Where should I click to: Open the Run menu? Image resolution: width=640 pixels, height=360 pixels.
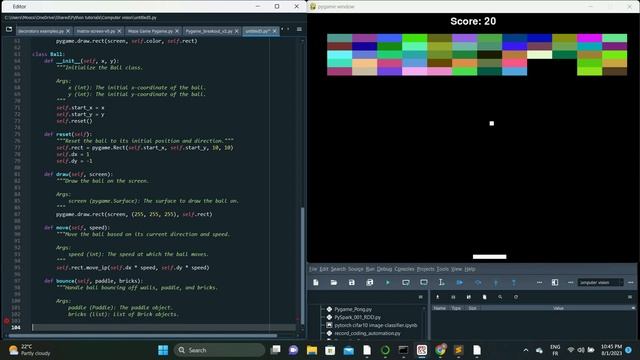pos(370,269)
